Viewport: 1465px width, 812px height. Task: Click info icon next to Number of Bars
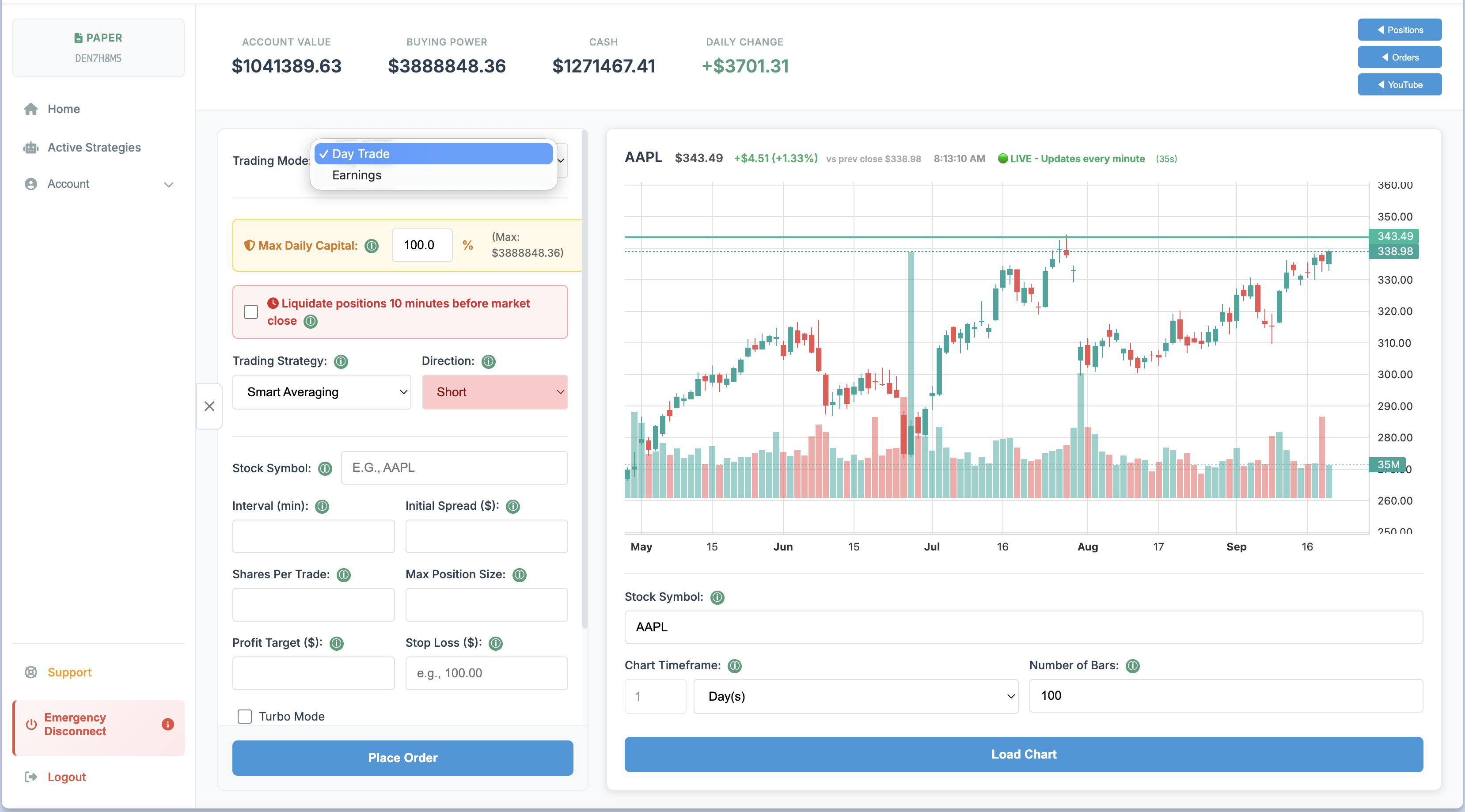pyautogui.click(x=1133, y=666)
